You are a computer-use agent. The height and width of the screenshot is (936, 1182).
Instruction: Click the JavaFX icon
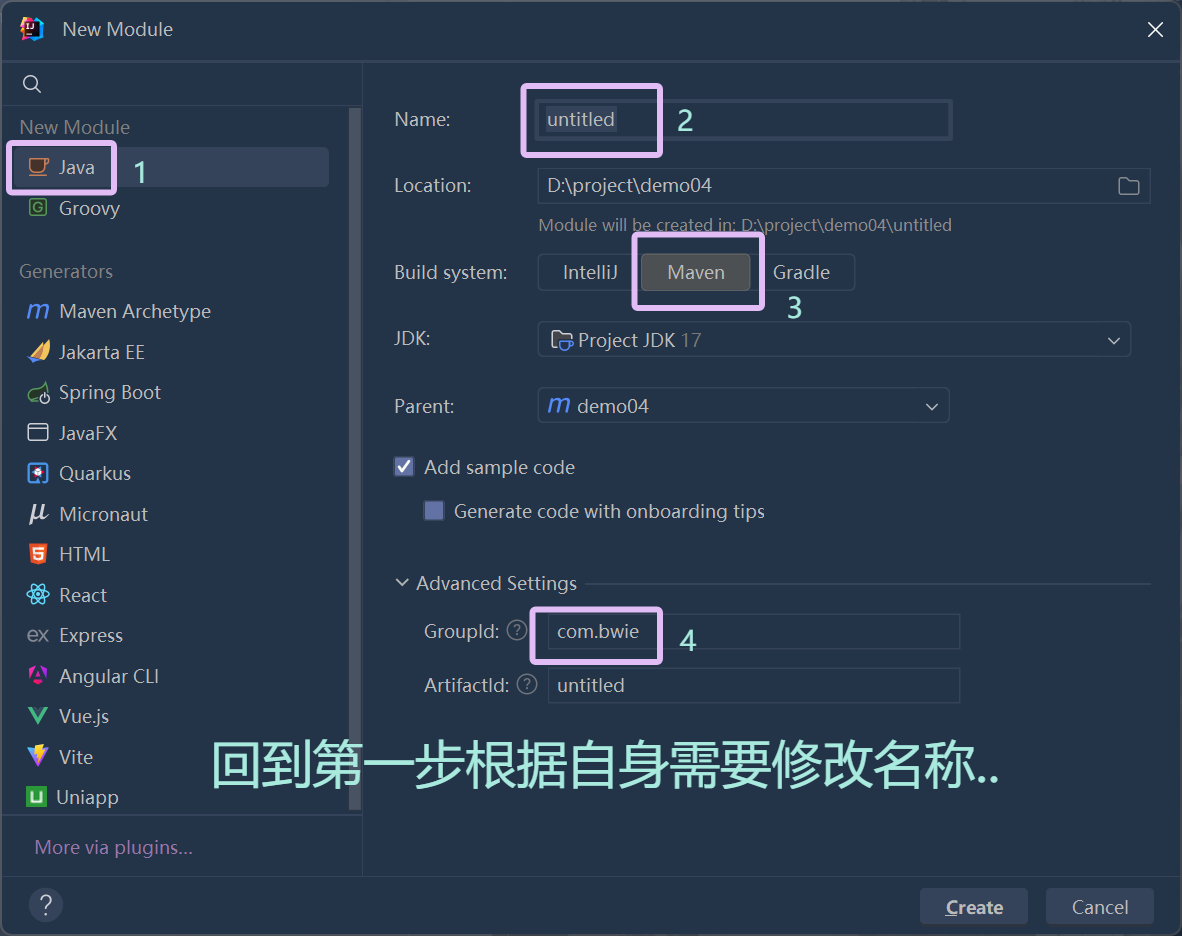click(38, 433)
